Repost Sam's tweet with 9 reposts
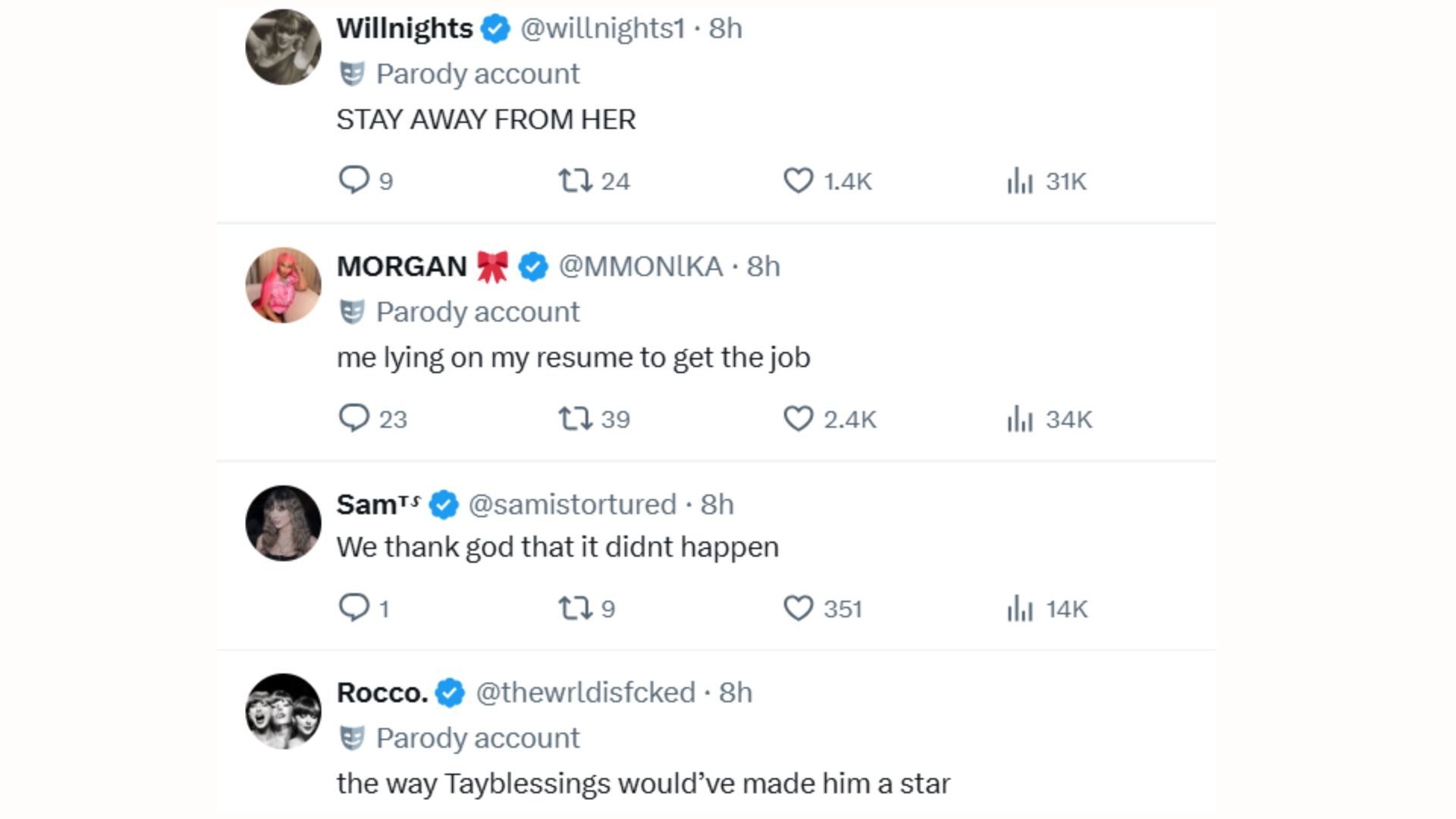 click(x=575, y=608)
